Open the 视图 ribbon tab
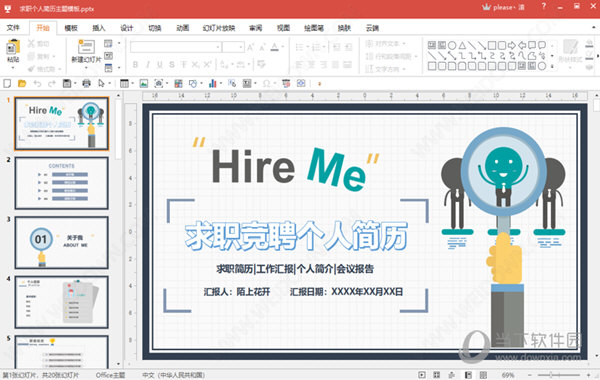The image size is (600, 380). tap(283, 28)
